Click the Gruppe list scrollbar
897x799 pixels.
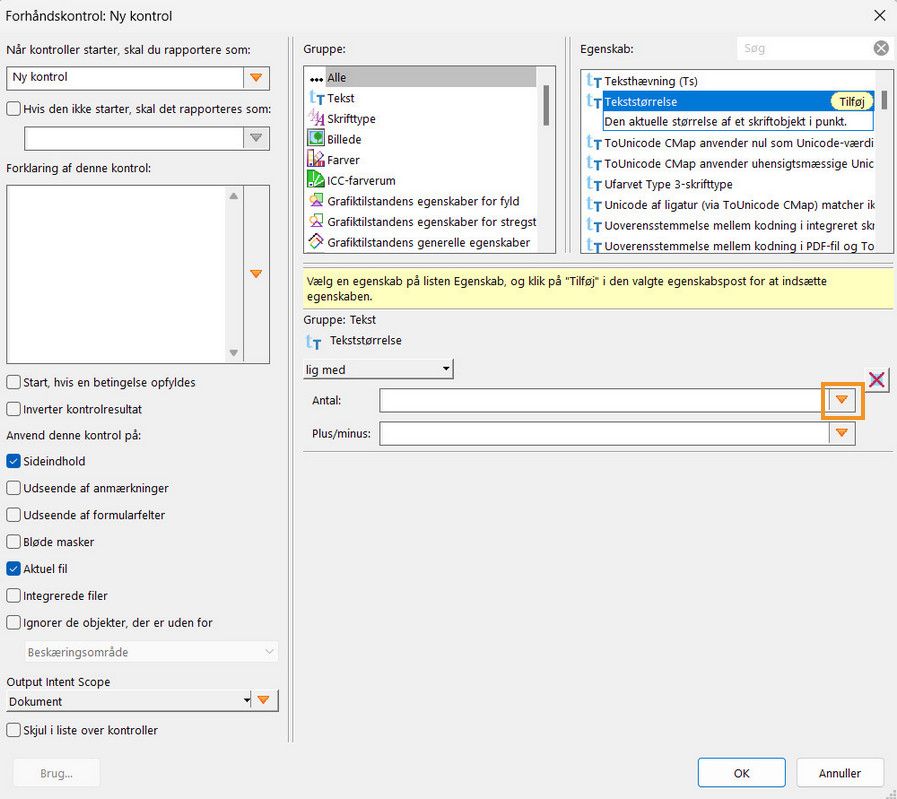click(x=546, y=105)
